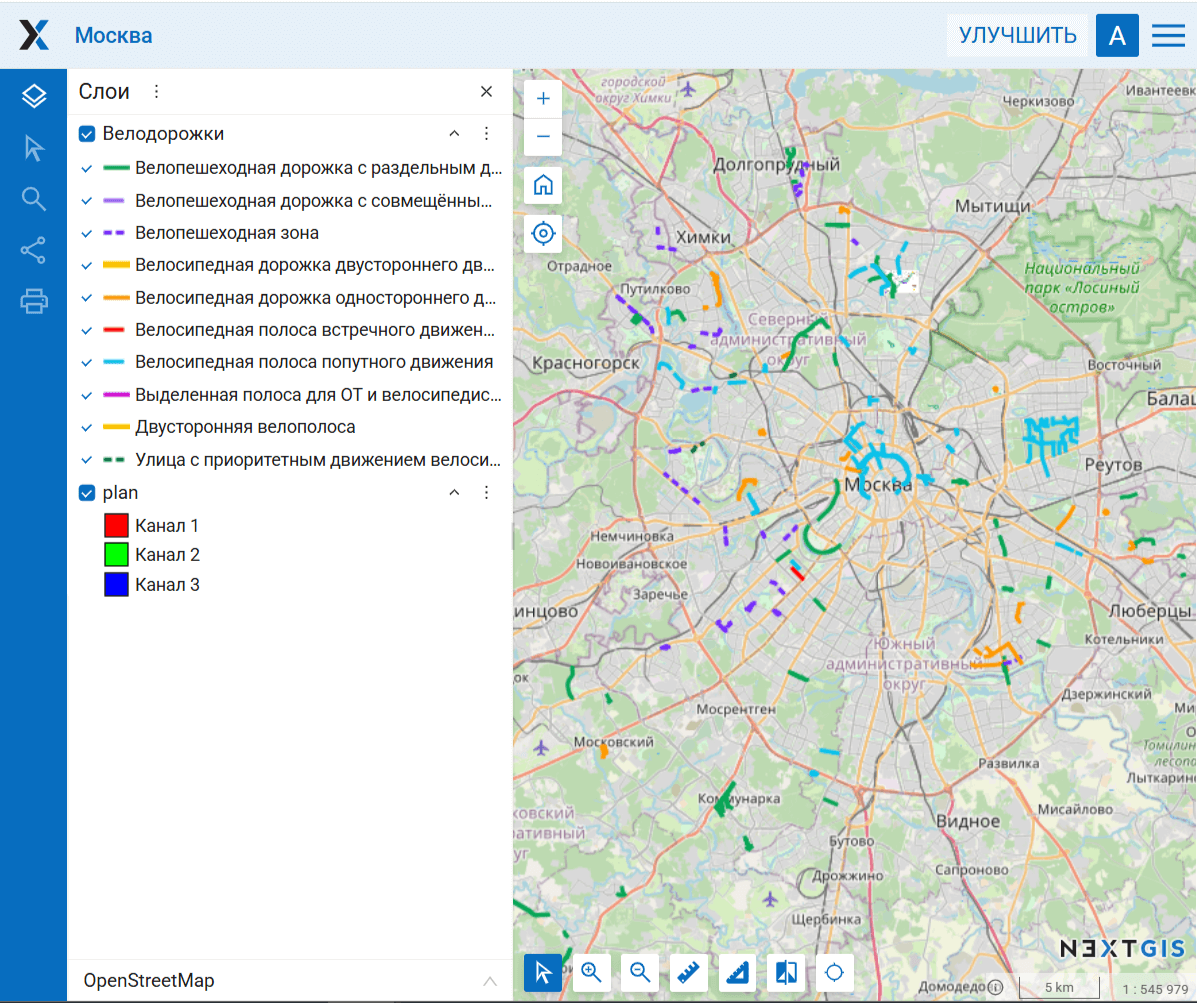Locate my position on map

click(x=543, y=234)
